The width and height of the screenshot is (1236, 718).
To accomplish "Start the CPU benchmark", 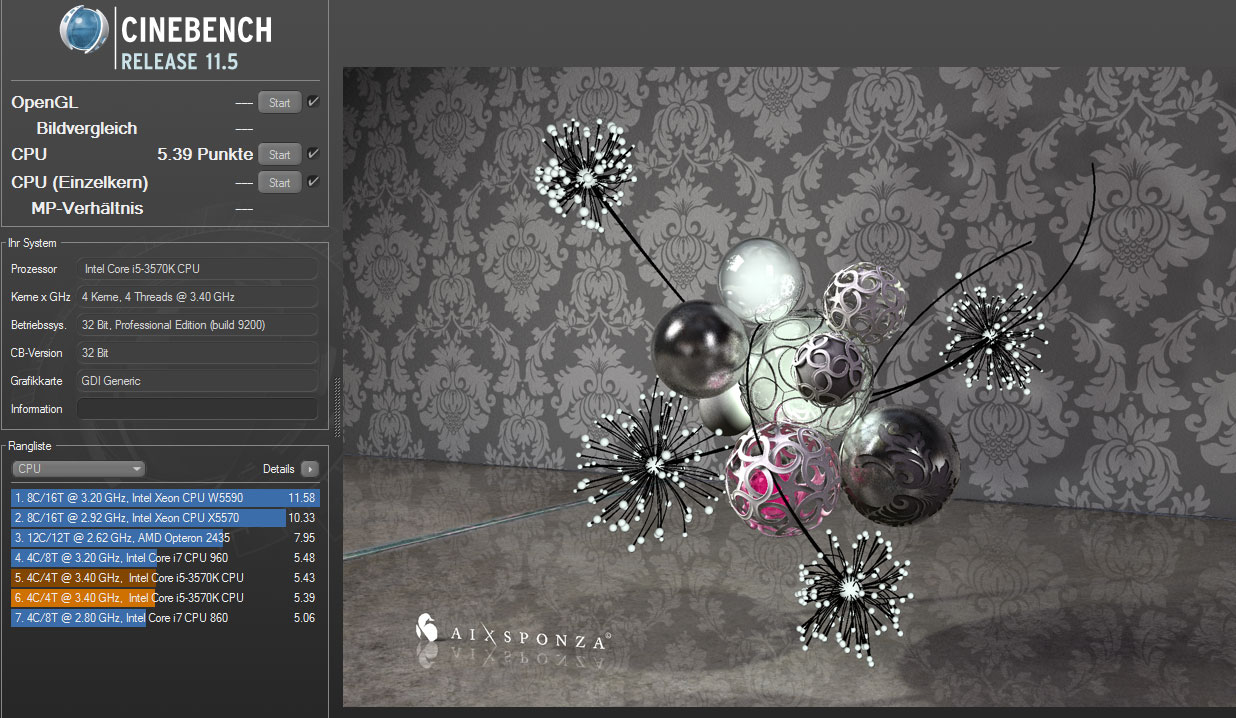I will coord(280,154).
